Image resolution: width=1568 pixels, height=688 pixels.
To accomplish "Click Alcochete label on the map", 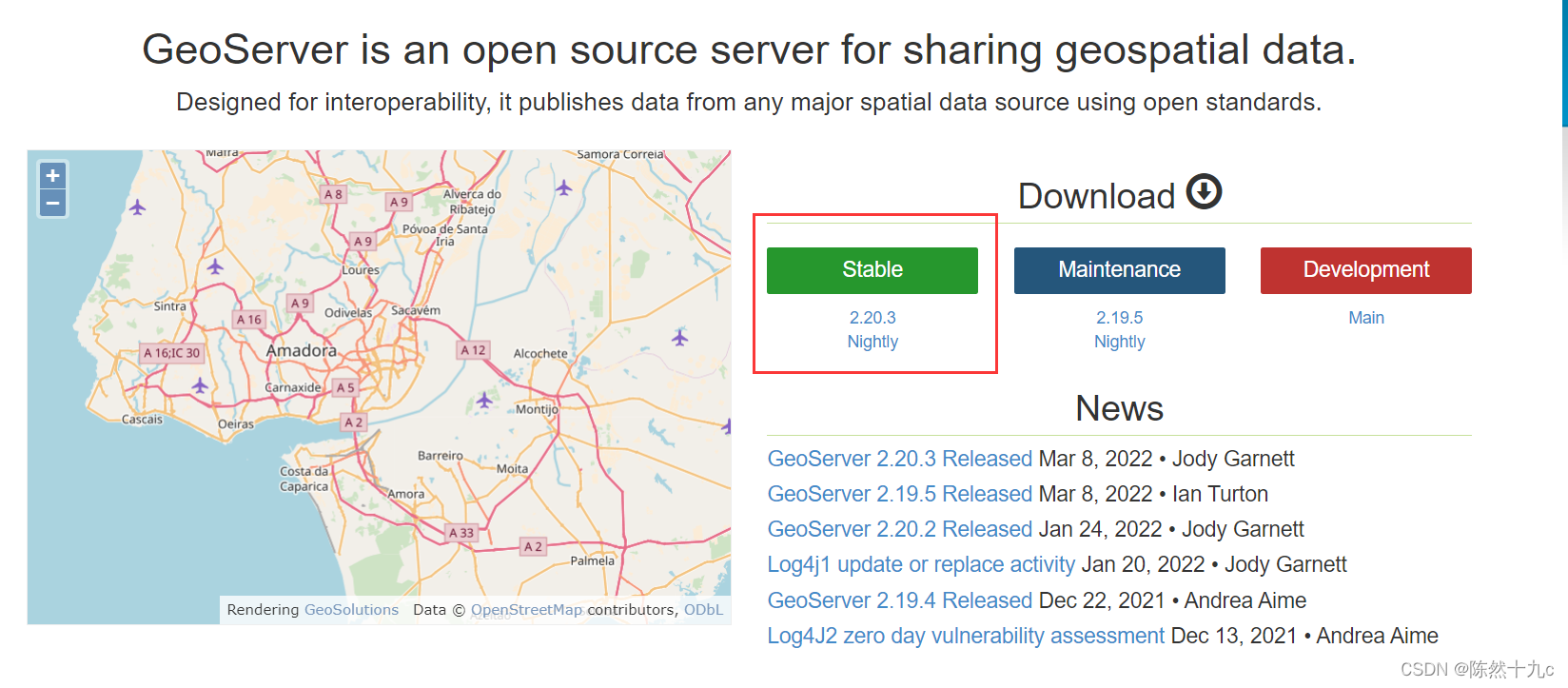I will pos(540,354).
